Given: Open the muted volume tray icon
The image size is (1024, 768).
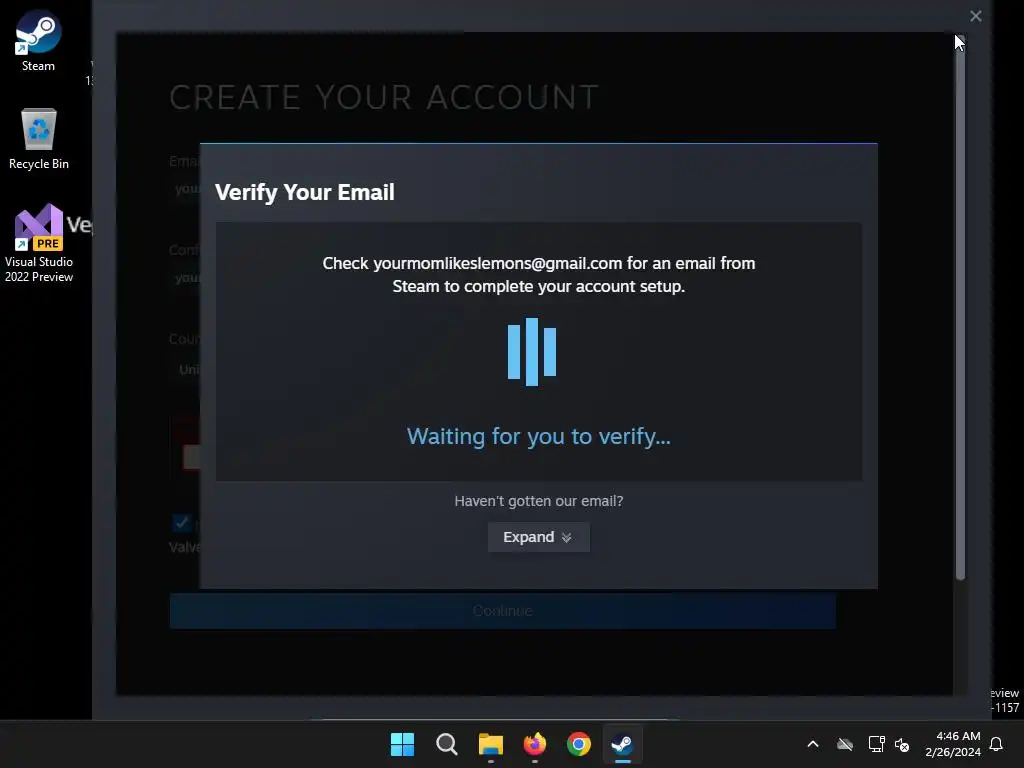Looking at the screenshot, I should (x=902, y=744).
